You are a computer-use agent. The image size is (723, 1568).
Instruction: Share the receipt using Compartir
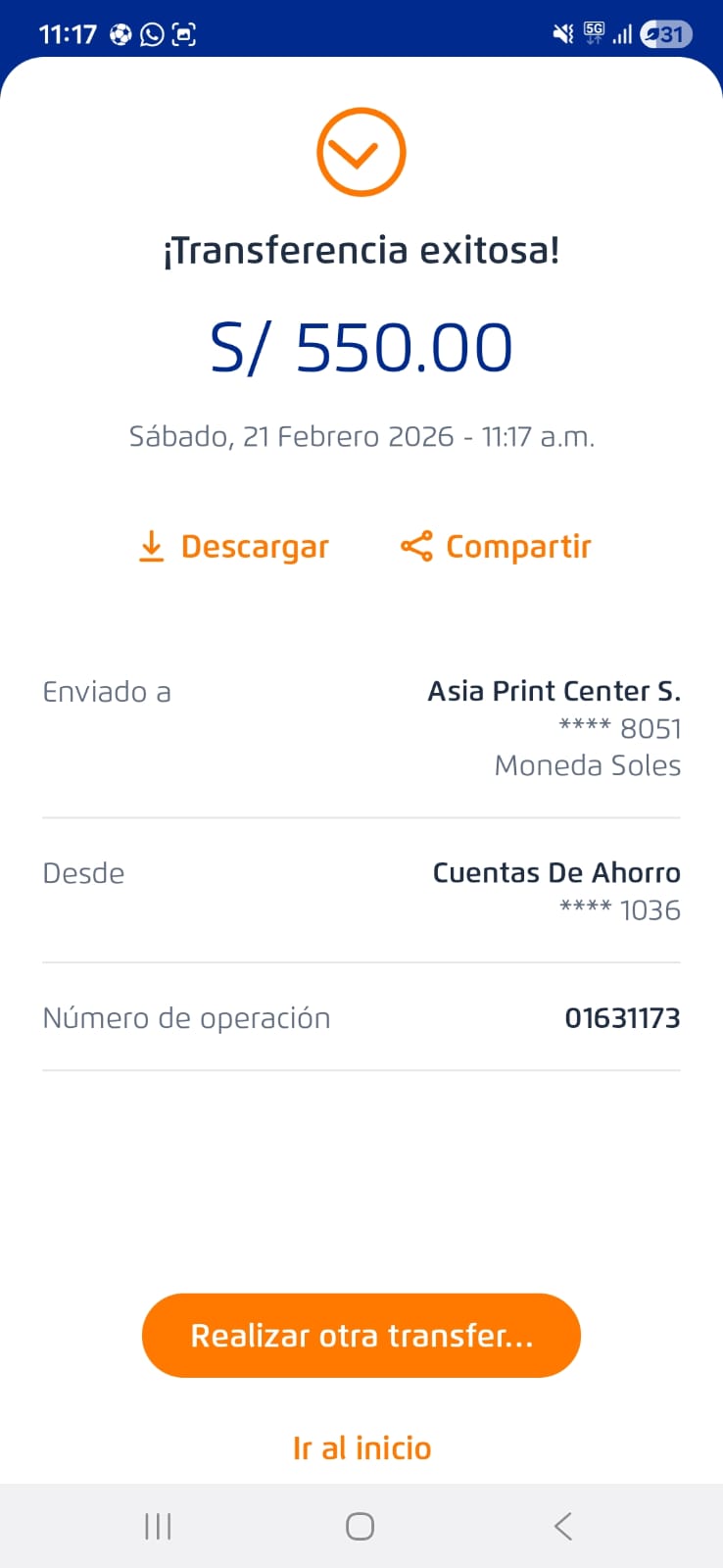point(518,546)
